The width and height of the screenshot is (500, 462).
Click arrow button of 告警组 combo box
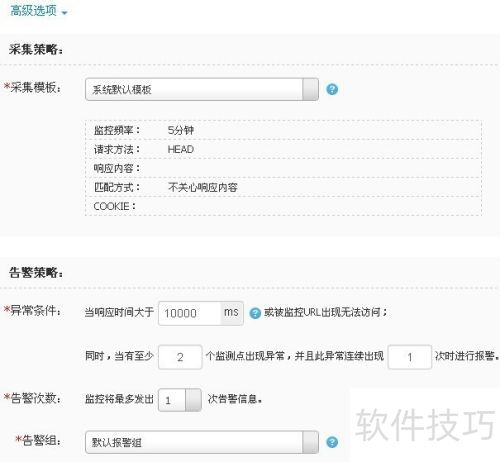coord(310,442)
